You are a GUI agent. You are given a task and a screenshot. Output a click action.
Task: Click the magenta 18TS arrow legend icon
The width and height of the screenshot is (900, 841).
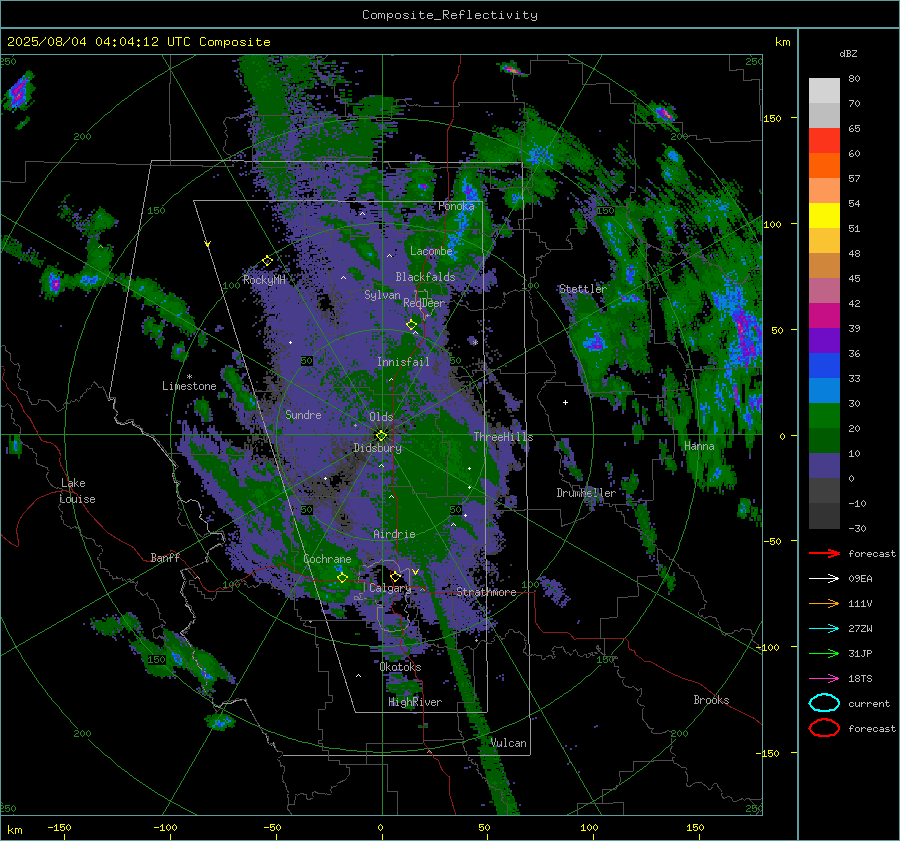pyautogui.click(x=824, y=679)
